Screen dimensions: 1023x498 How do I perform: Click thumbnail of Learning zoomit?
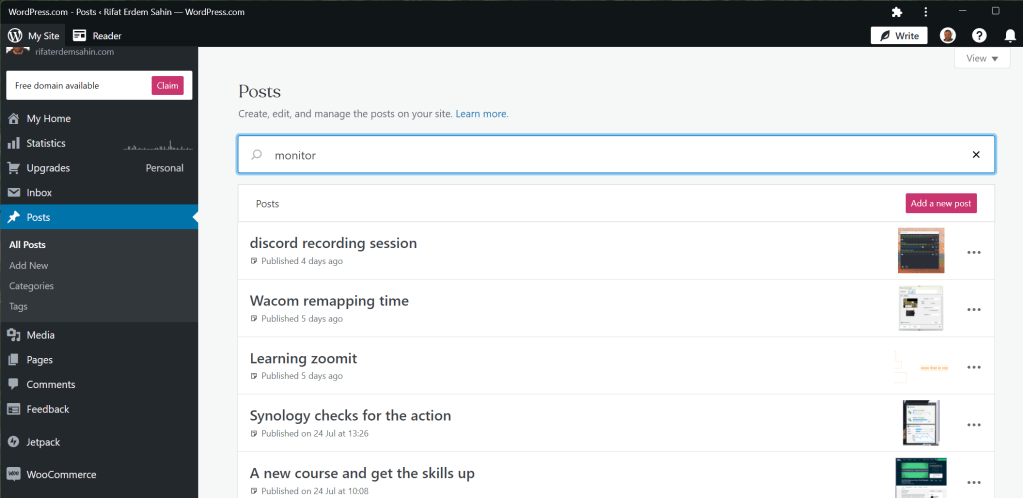[921, 367]
